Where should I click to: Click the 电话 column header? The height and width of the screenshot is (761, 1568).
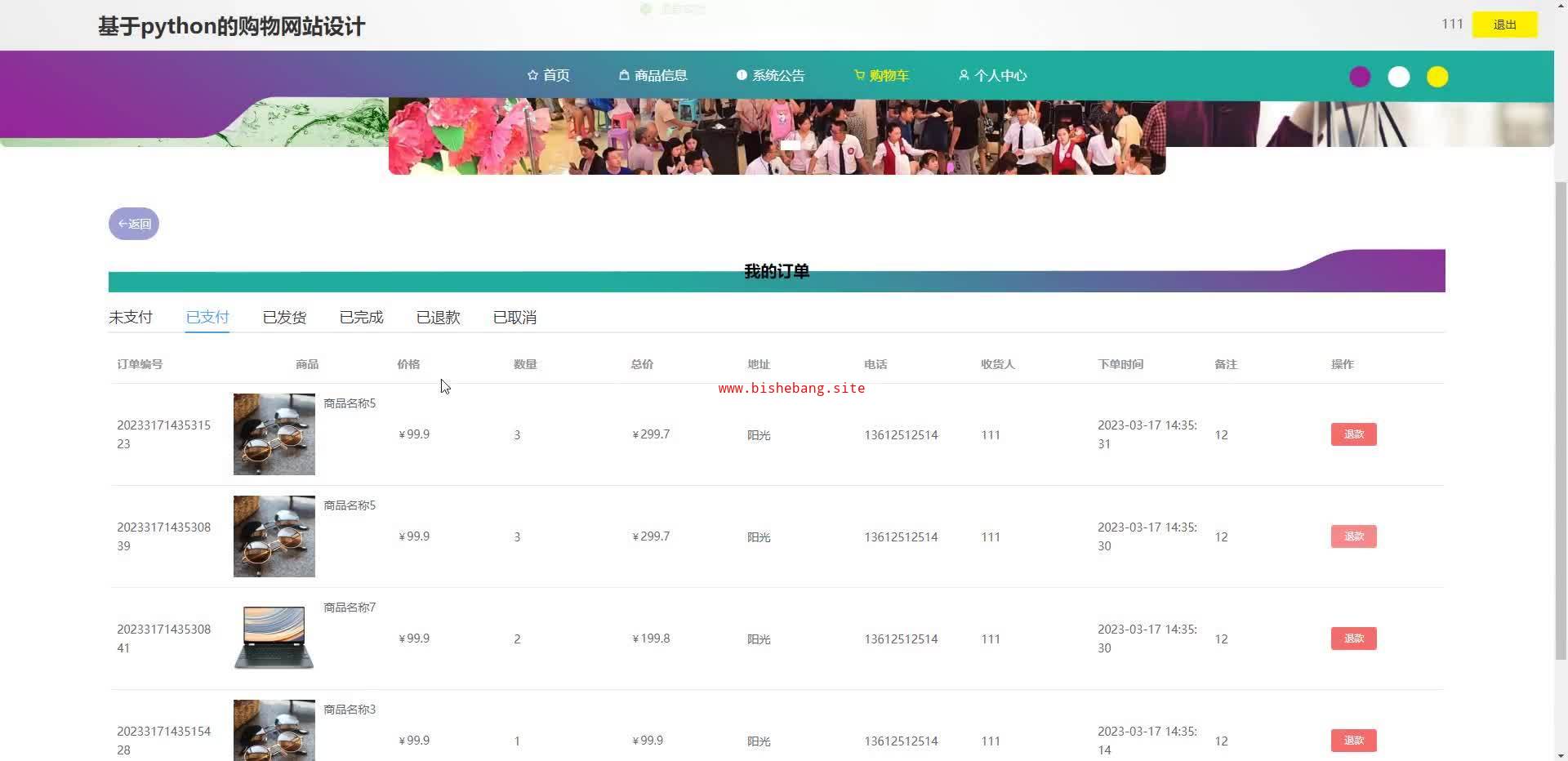(x=875, y=364)
